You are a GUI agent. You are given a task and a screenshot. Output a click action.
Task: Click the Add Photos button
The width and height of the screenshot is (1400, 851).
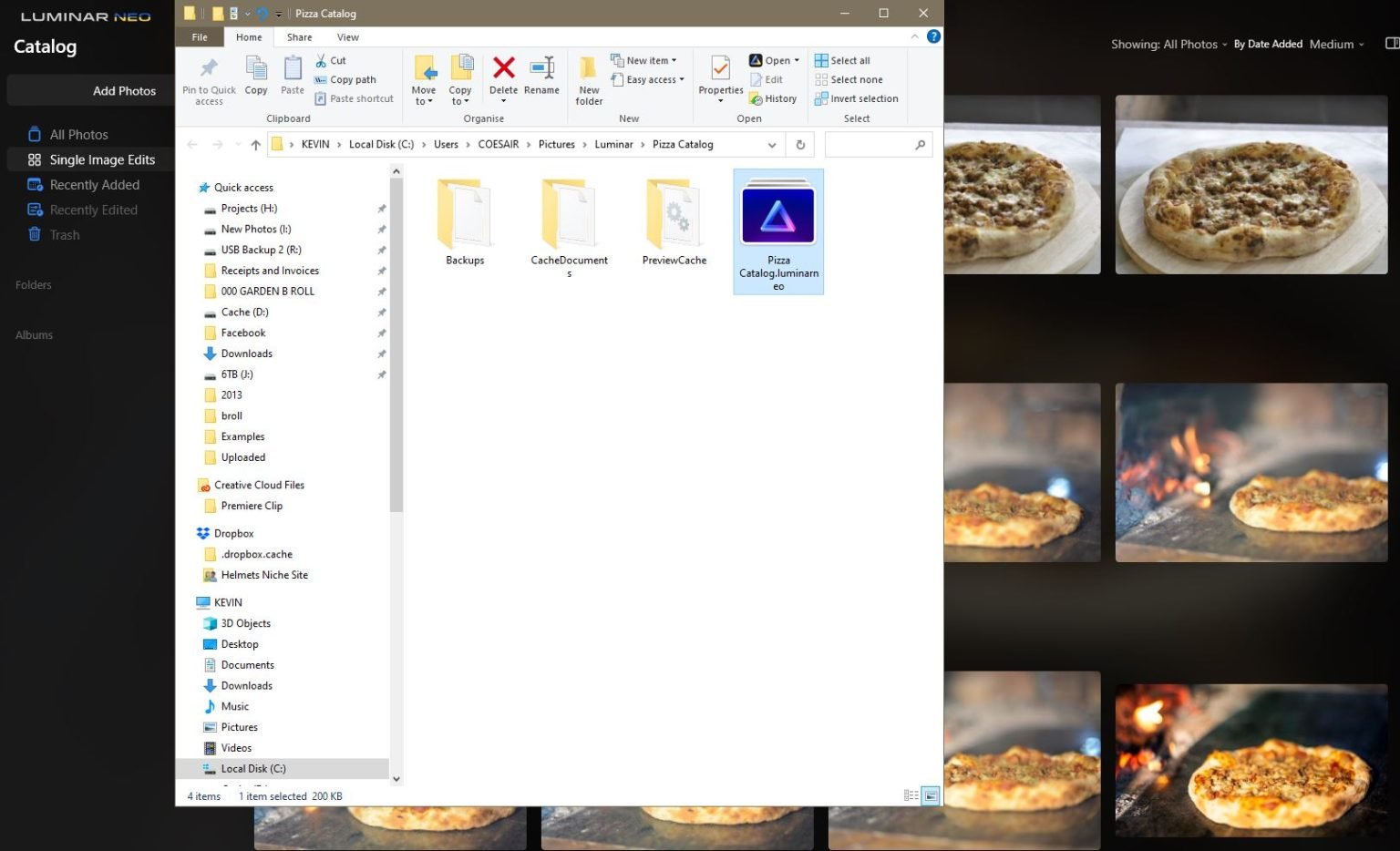tap(124, 90)
